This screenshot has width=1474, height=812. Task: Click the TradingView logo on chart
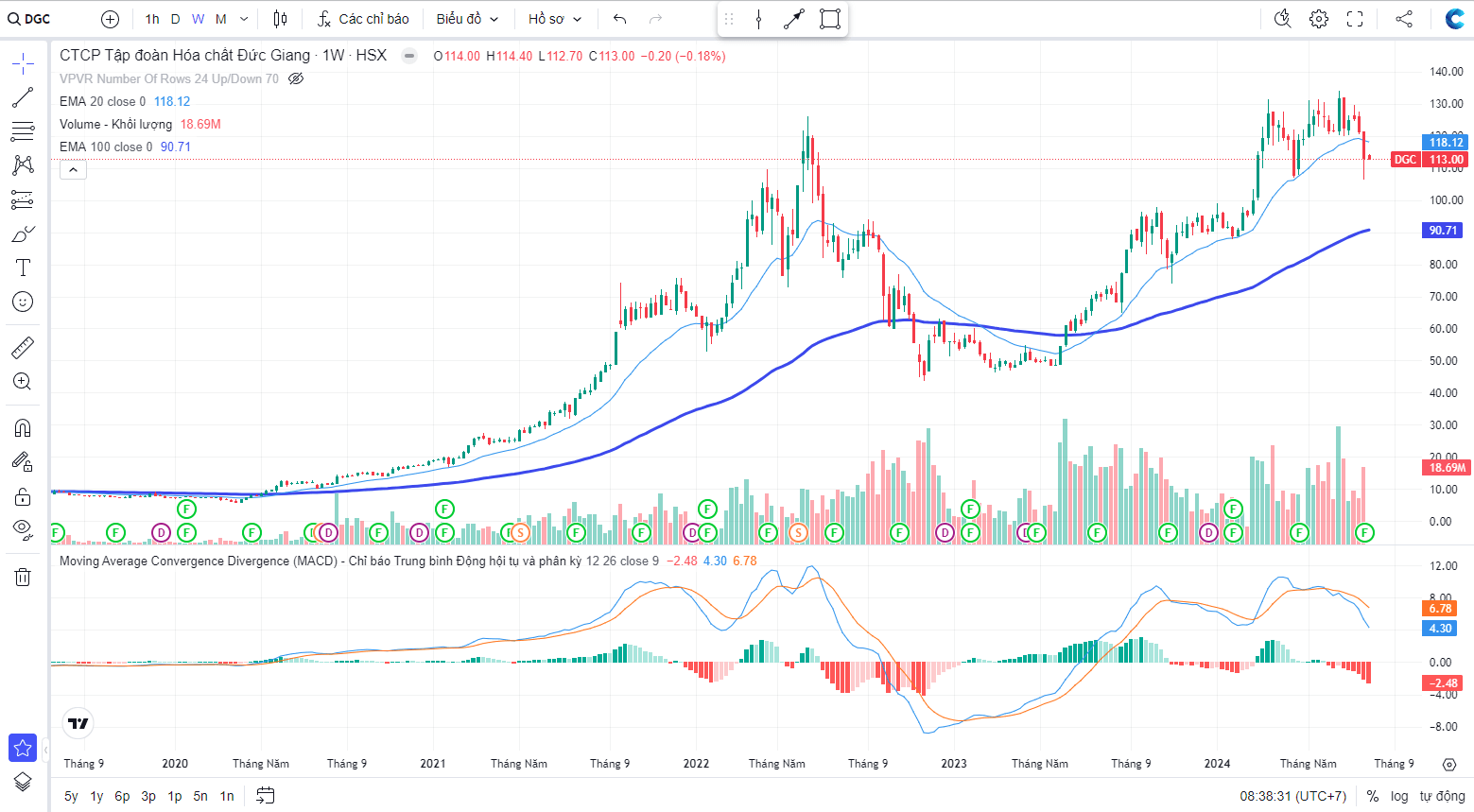[78, 724]
